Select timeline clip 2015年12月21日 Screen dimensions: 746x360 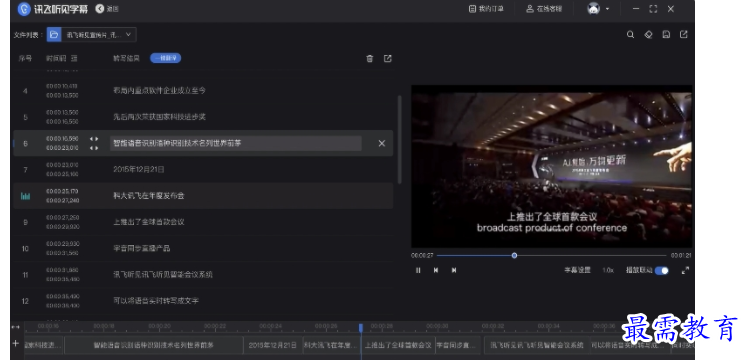[x=273, y=345]
